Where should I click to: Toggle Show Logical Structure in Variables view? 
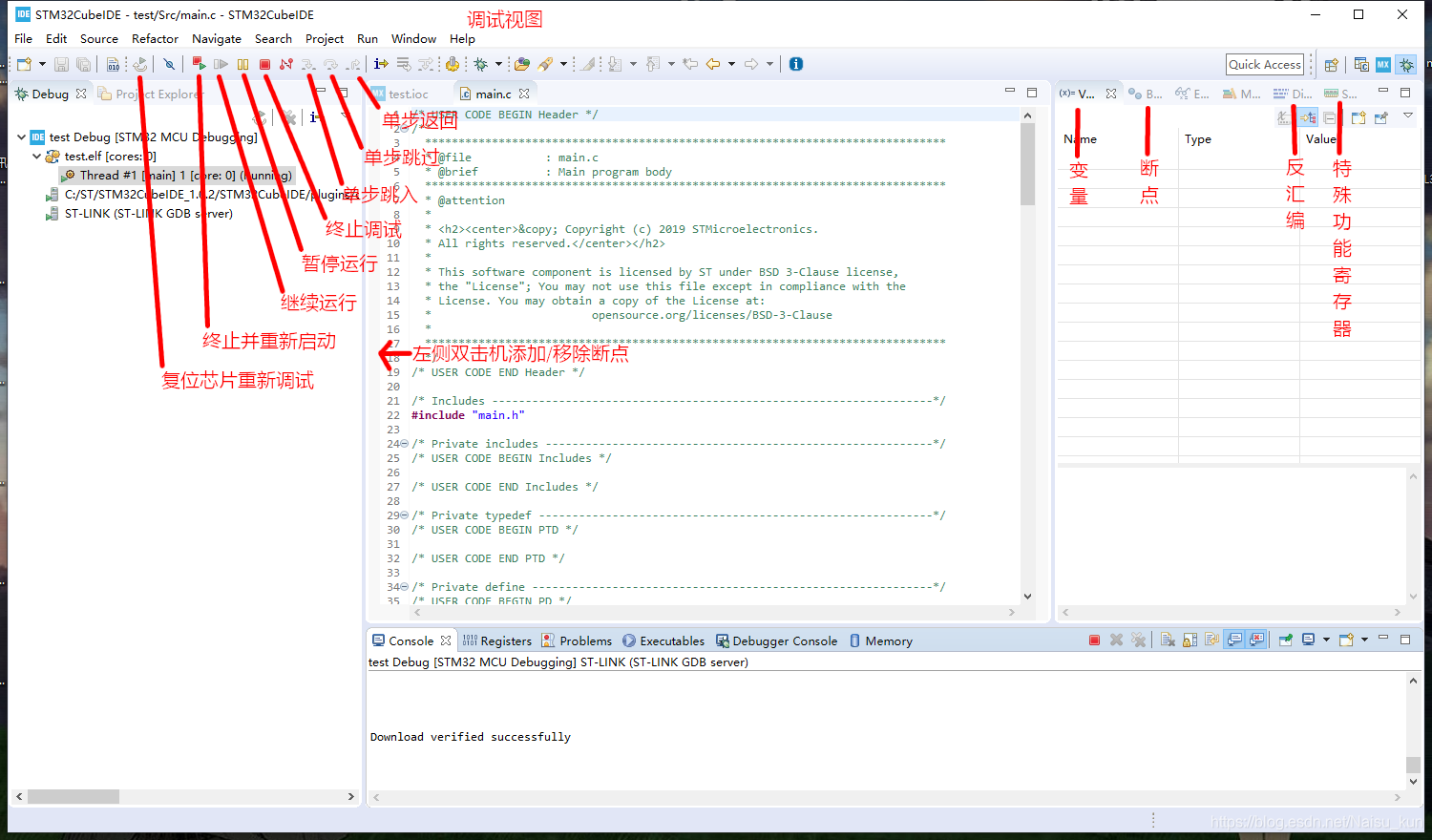(1309, 117)
